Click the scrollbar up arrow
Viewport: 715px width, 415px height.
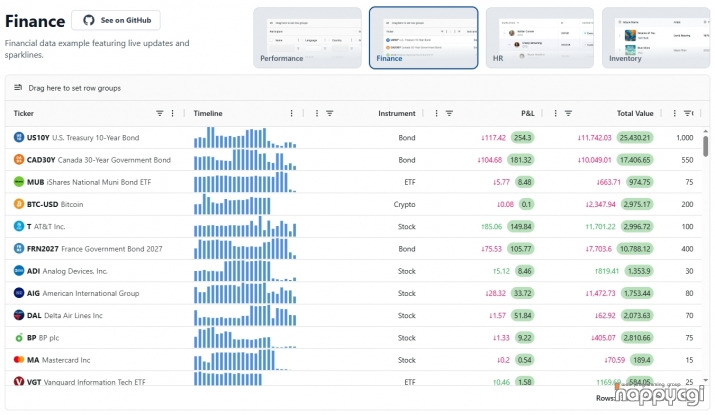coord(706,131)
